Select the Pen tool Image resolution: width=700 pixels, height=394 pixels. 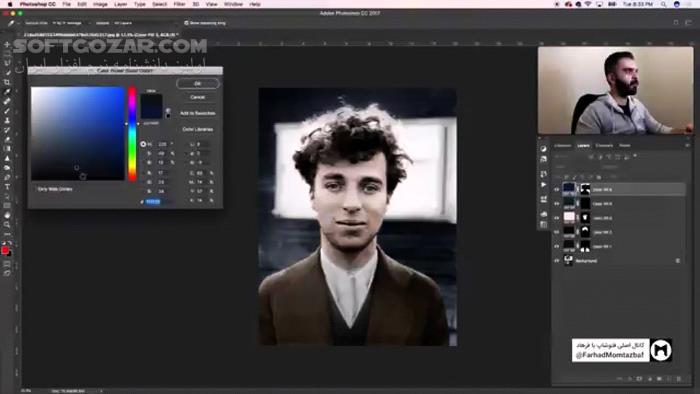7,177
